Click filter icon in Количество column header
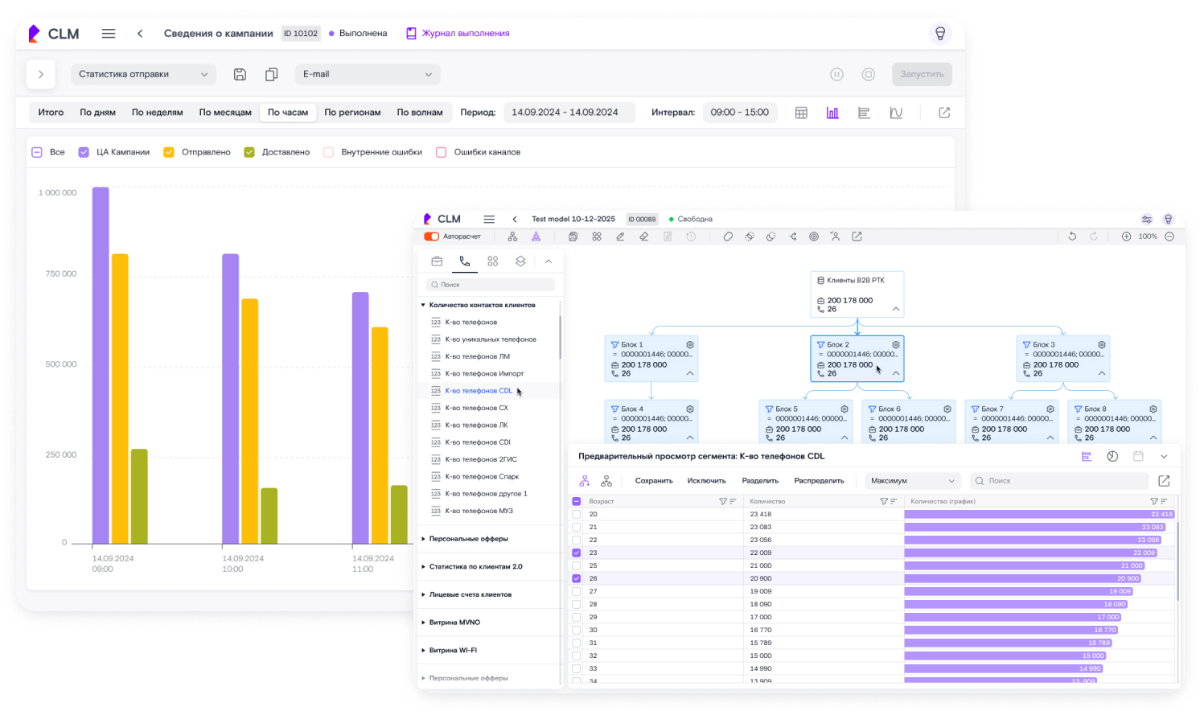The height and width of the screenshot is (717, 1200). [x=883, y=501]
